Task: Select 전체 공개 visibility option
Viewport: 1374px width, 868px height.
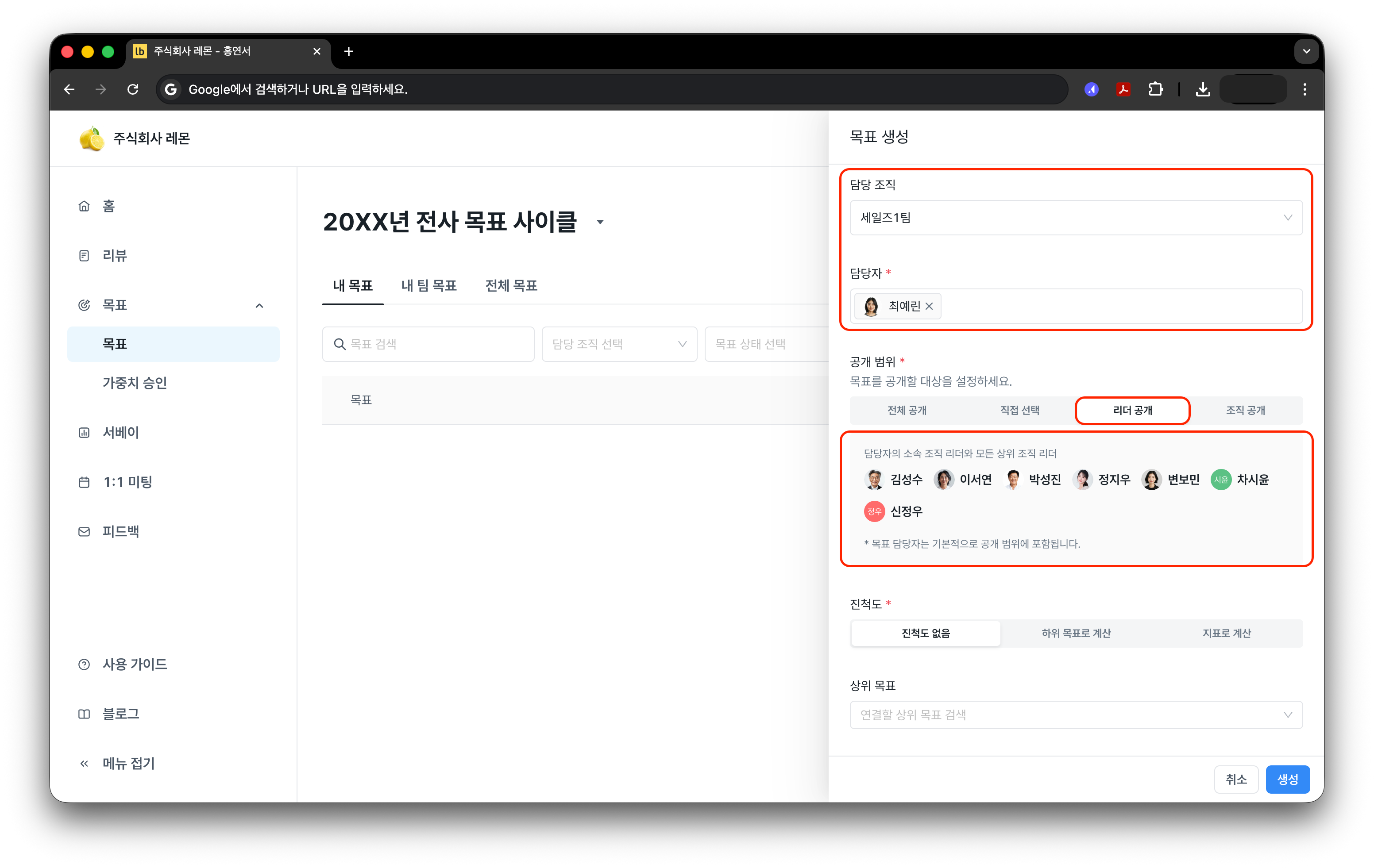Action: point(907,410)
